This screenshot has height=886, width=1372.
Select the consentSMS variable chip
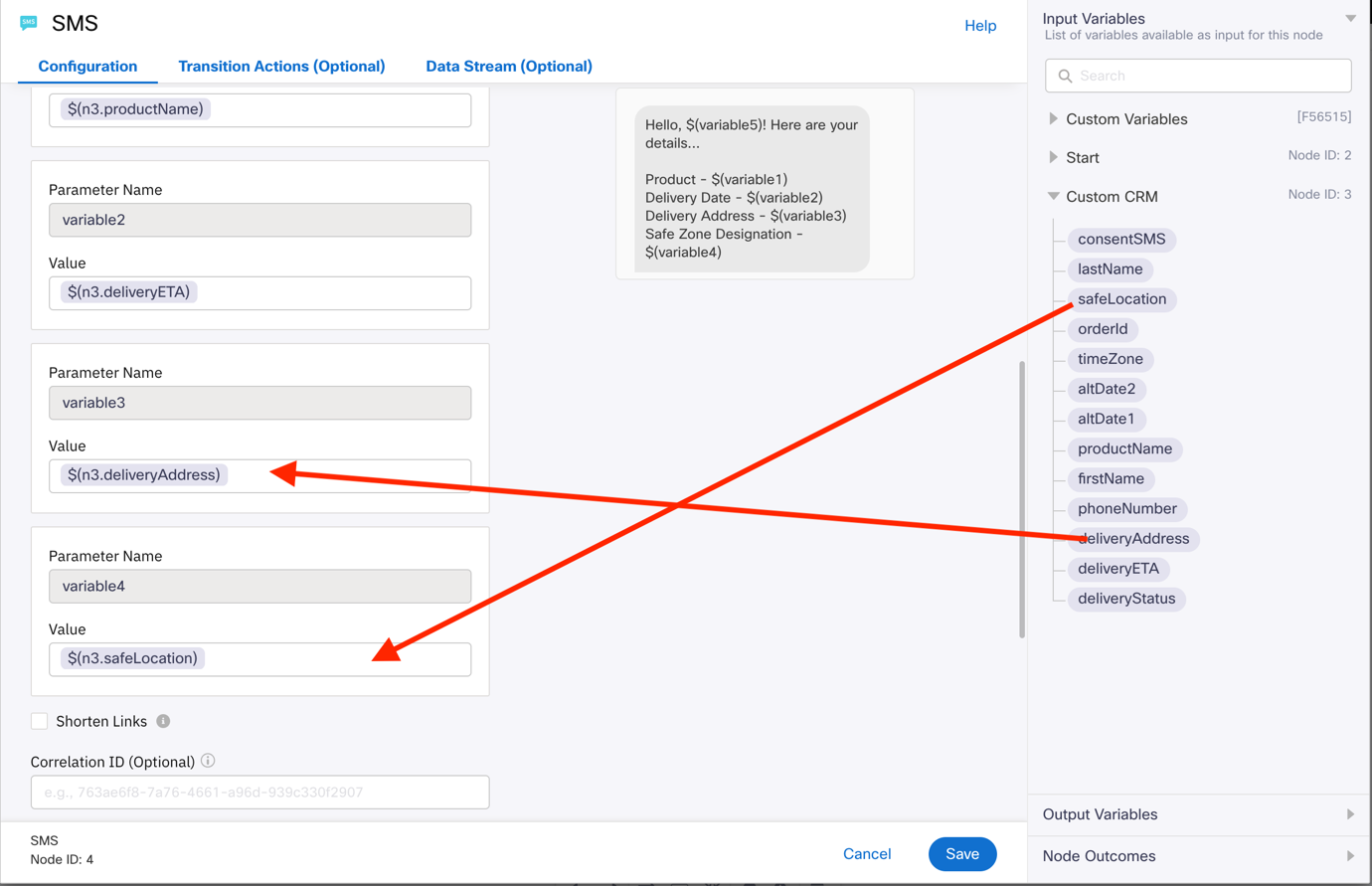(1121, 240)
